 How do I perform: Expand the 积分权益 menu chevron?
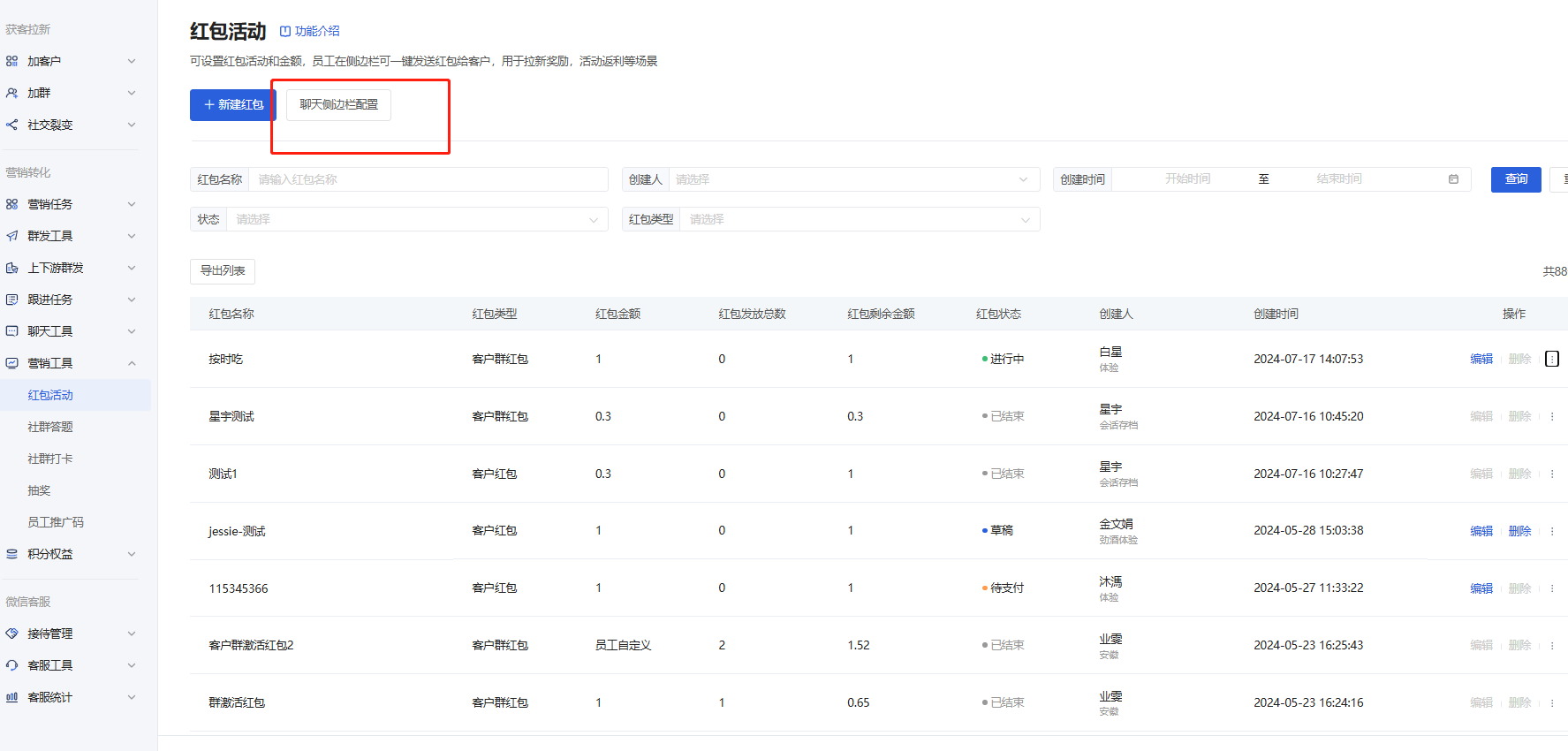[x=132, y=554]
